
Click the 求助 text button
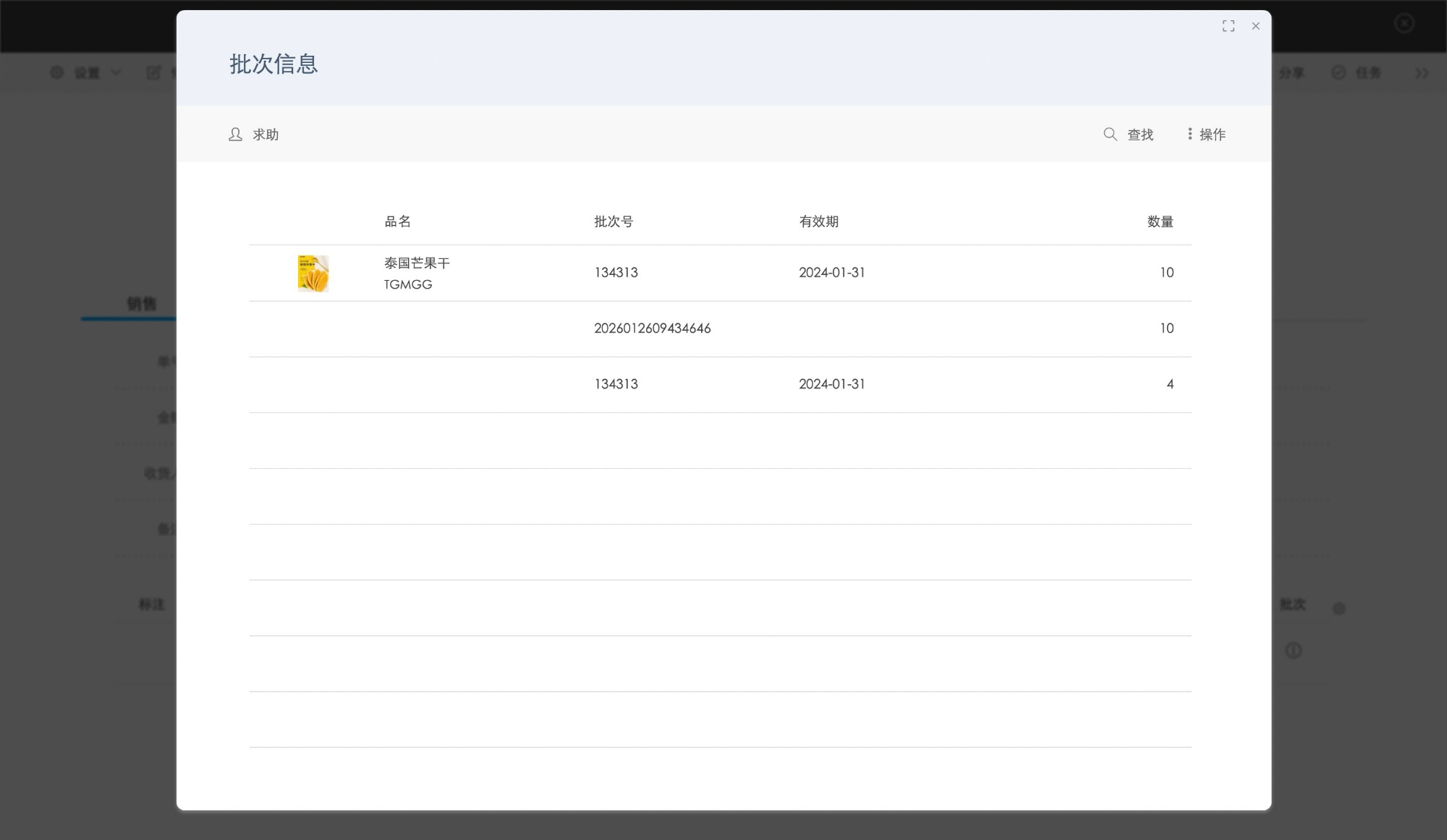[266, 135]
